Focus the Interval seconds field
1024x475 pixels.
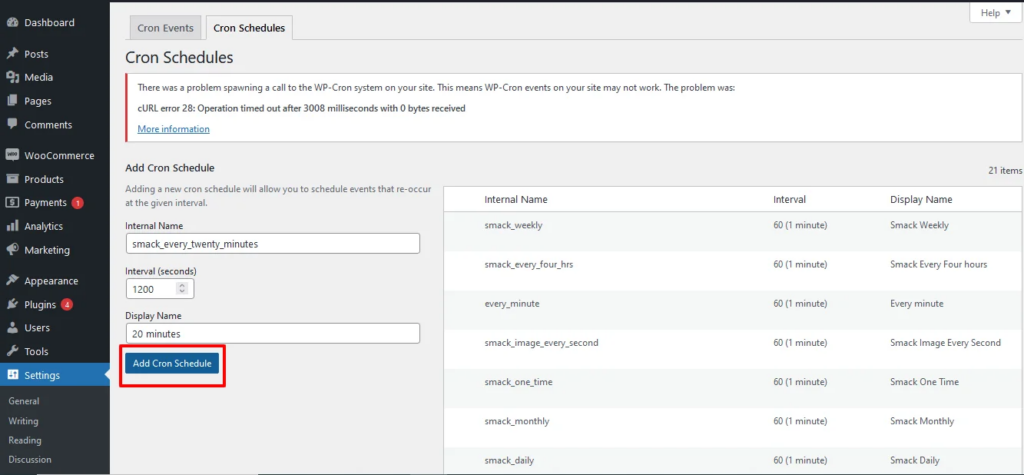pos(159,288)
